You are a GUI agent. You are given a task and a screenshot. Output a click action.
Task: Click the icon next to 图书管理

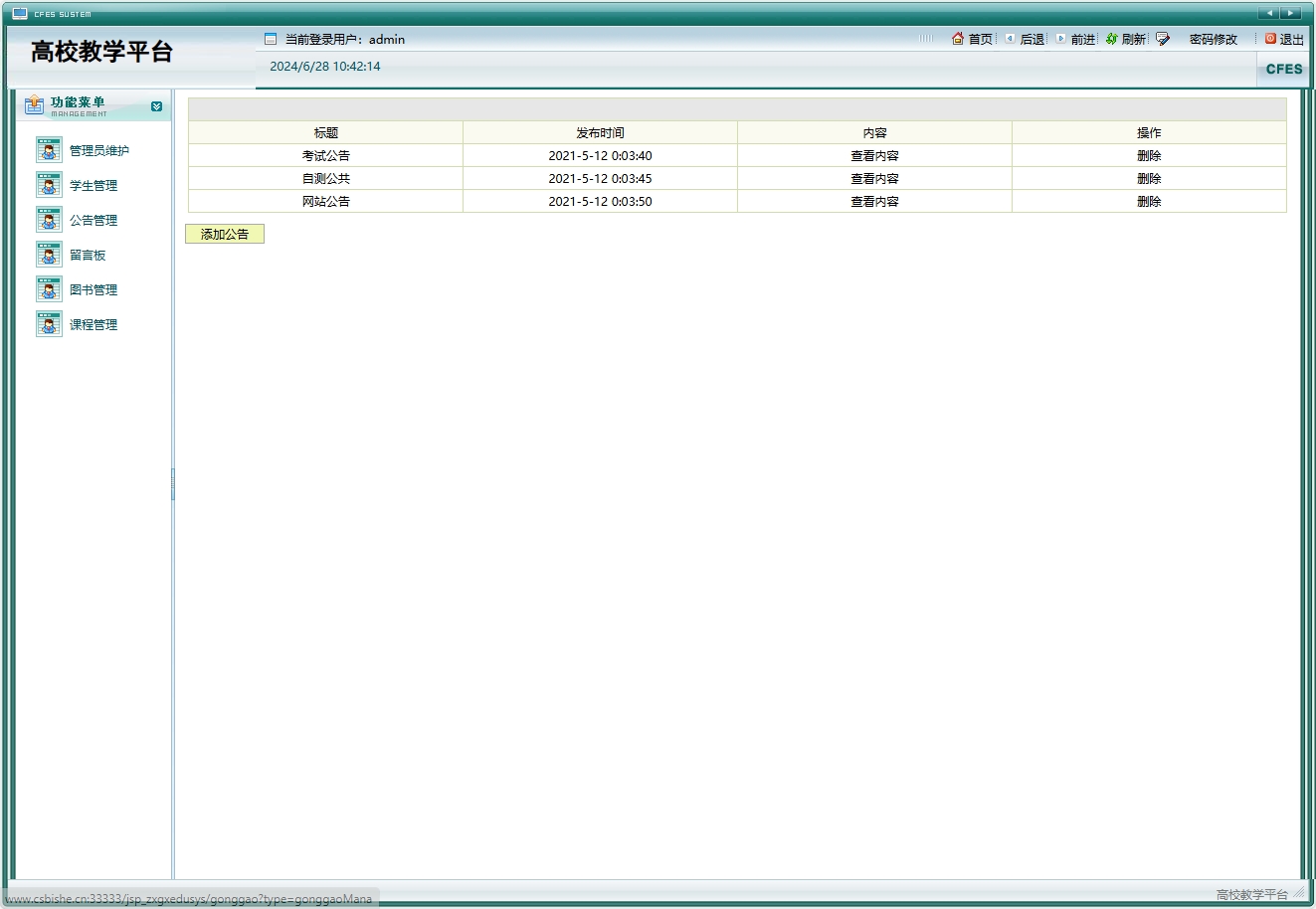pos(49,289)
